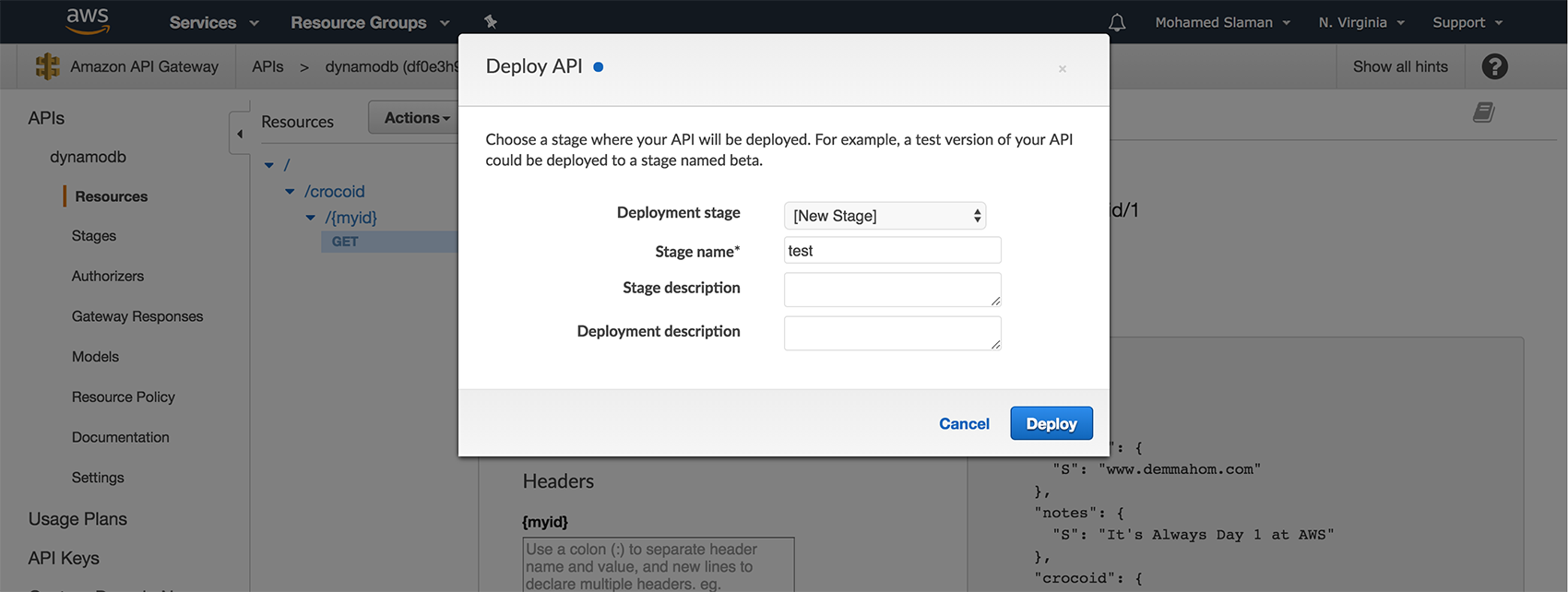Click the {myid} headers text area

pyautogui.click(x=659, y=564)
